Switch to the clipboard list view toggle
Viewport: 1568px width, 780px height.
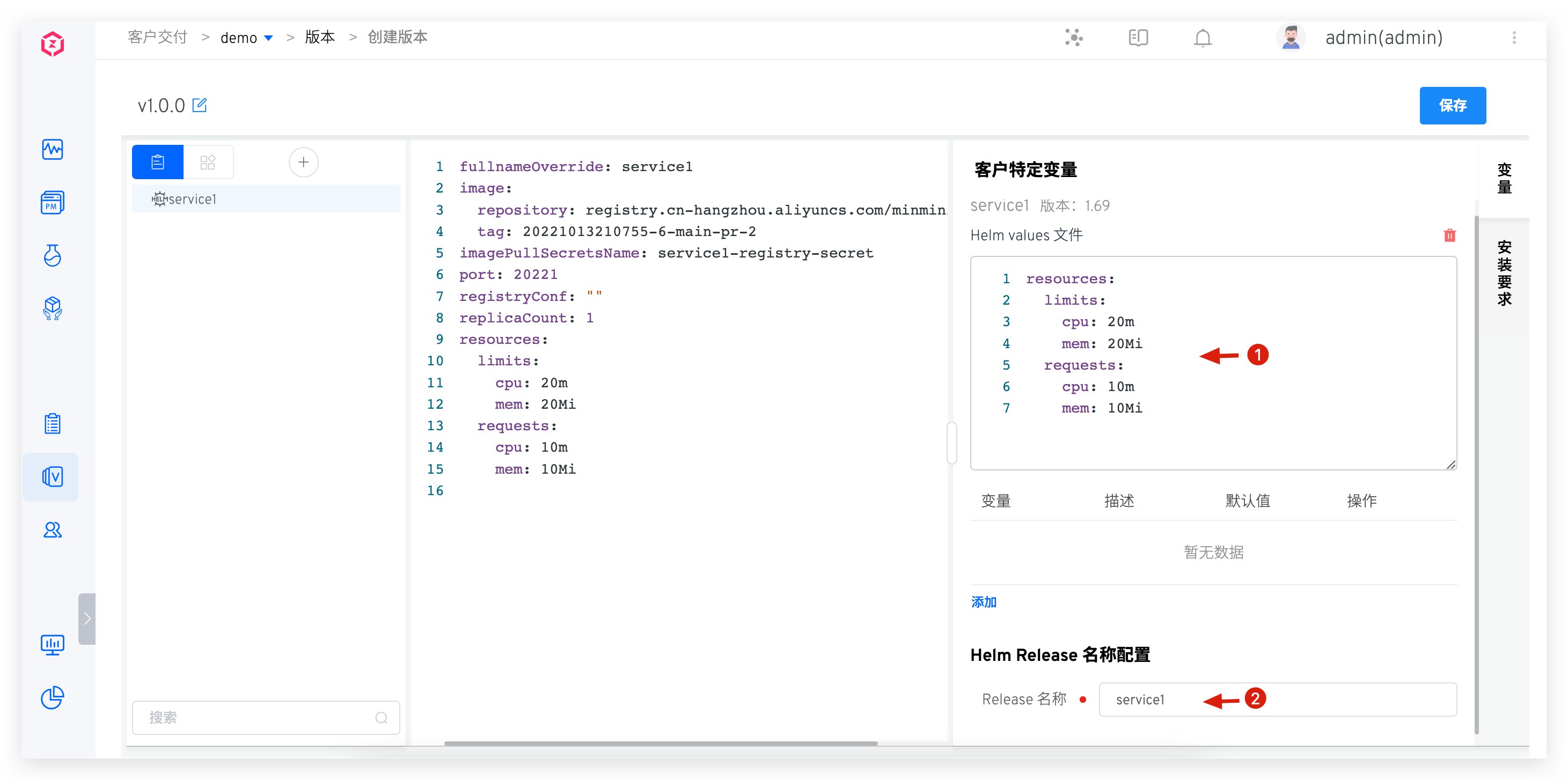click(158, 163)
